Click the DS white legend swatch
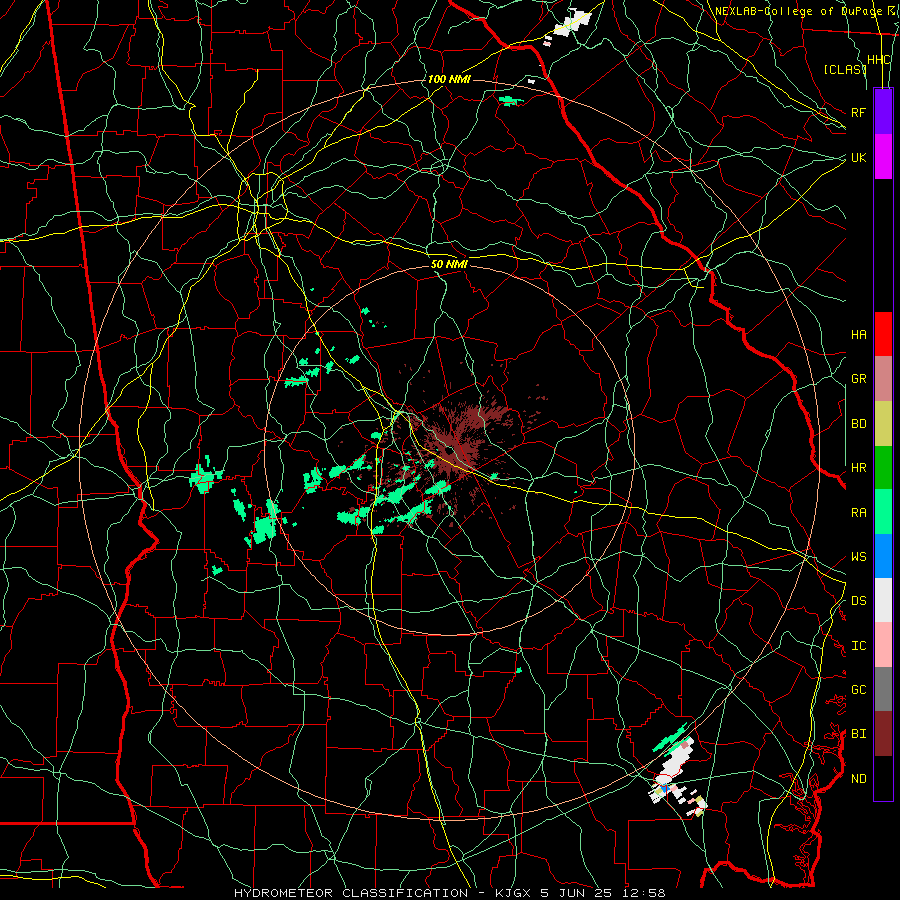 point(883,600)
